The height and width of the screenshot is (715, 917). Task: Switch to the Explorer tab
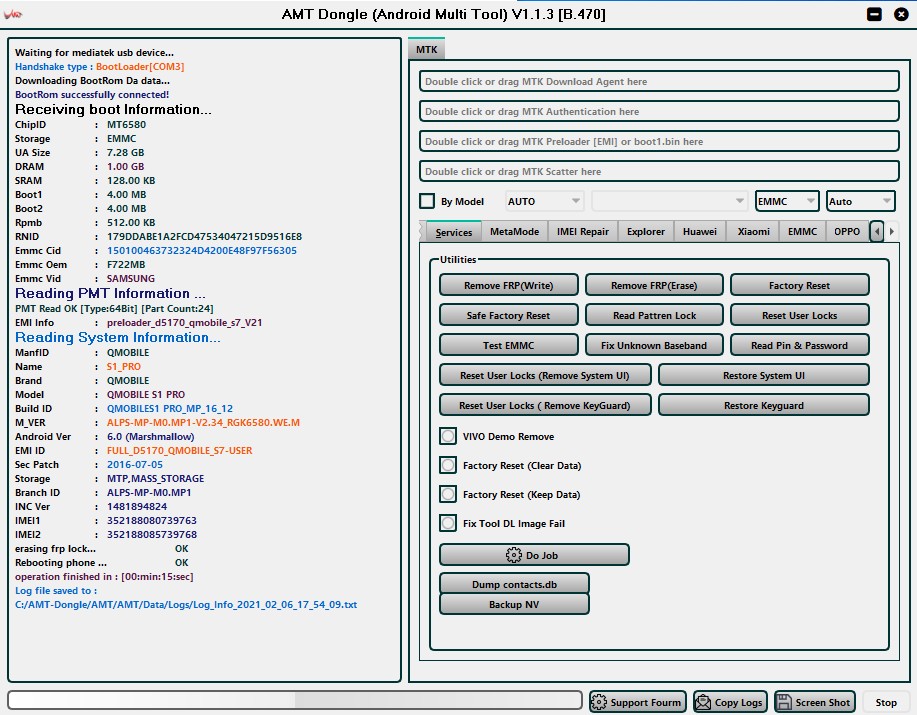pyautogui.click(x=646, y=232)
